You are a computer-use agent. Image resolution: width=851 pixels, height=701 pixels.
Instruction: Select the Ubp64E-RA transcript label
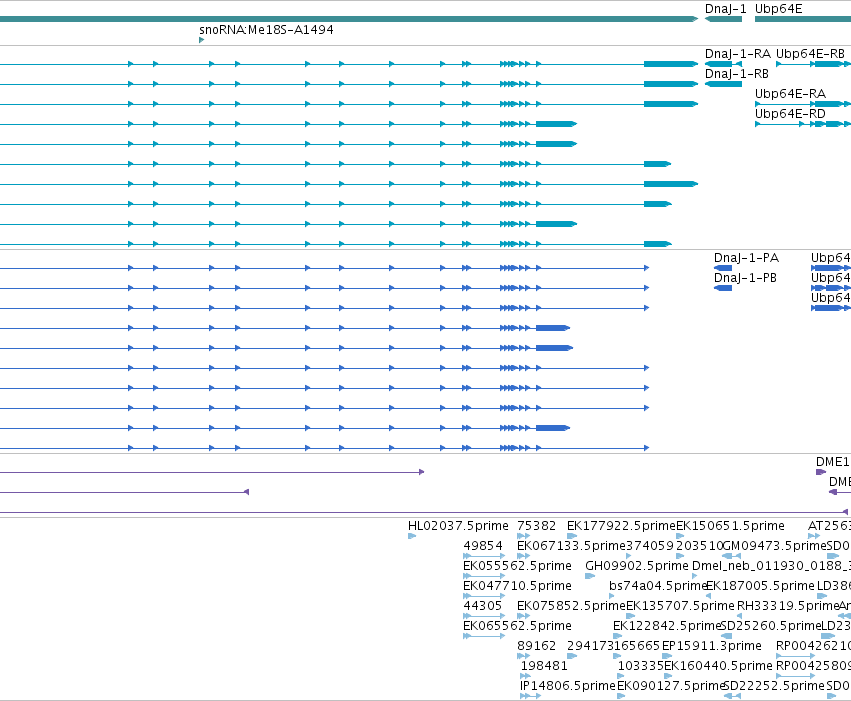point(790,94)
